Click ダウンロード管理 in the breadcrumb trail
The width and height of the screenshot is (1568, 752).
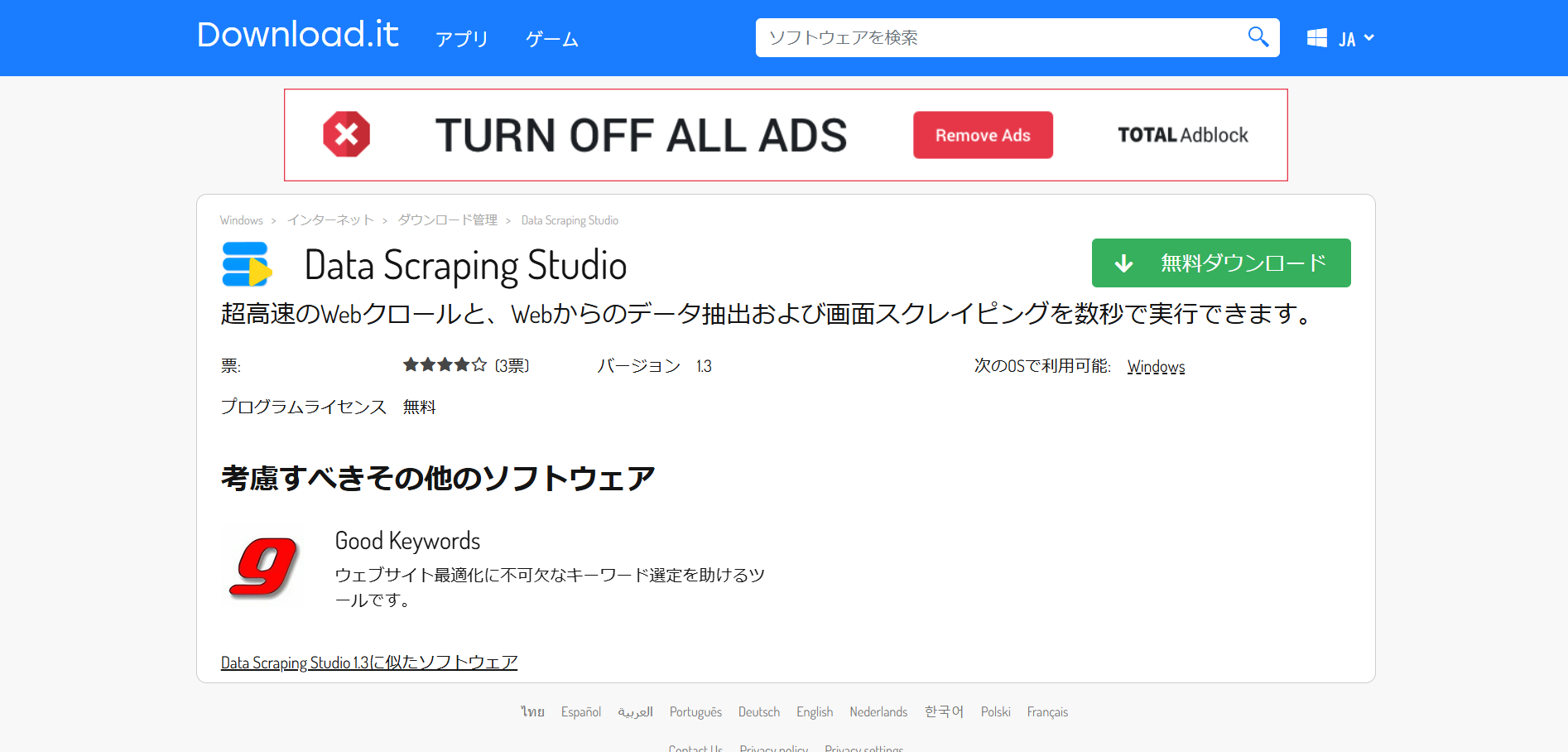[447, 219]
